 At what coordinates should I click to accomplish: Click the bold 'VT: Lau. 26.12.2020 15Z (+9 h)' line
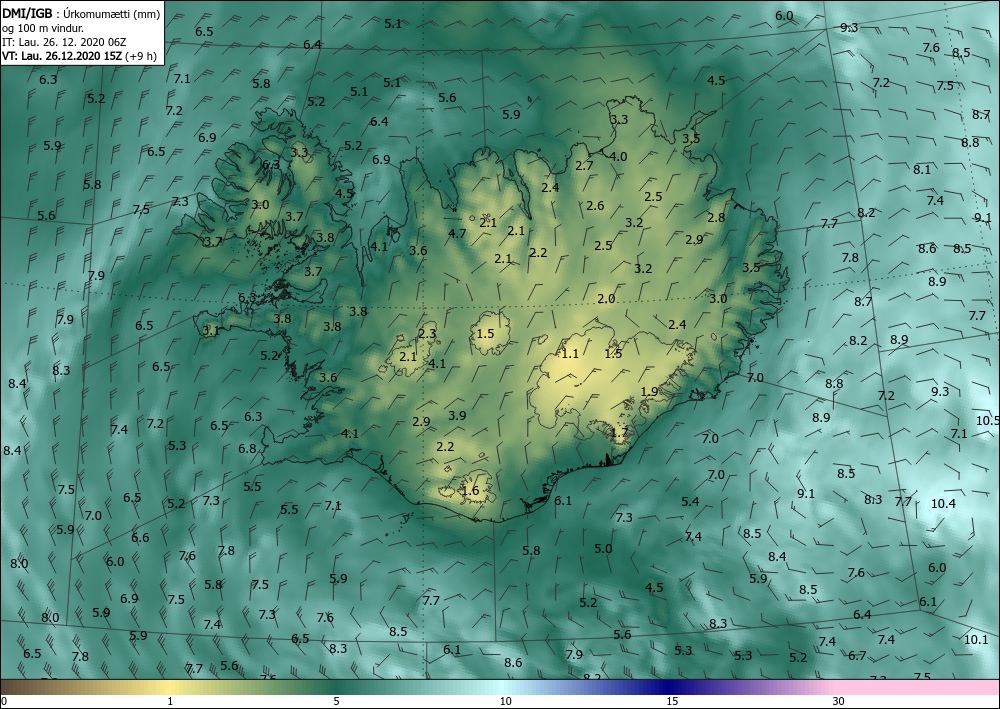coord(79,55)
